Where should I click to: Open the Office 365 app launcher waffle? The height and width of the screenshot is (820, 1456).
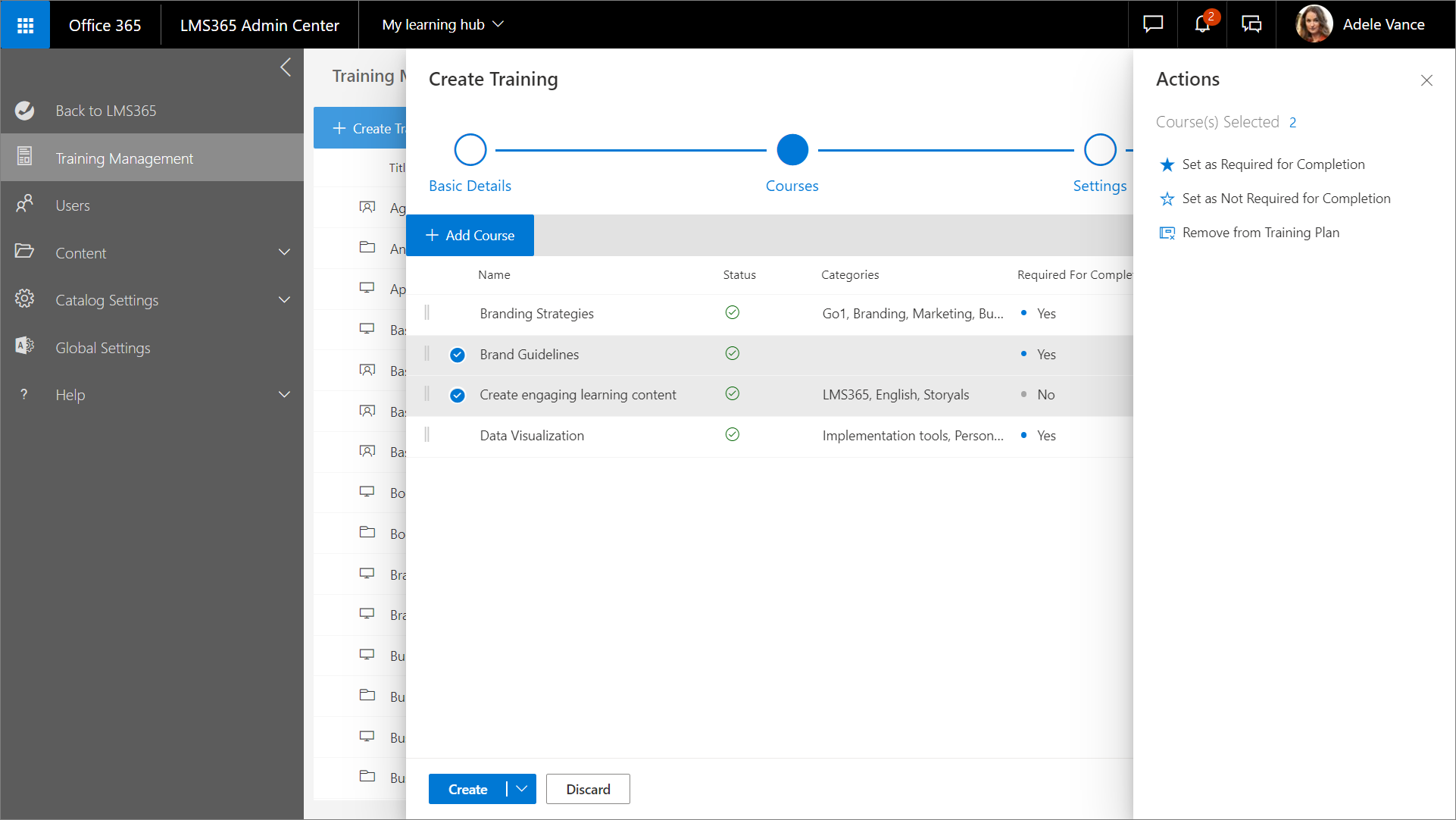pos(25,25)
